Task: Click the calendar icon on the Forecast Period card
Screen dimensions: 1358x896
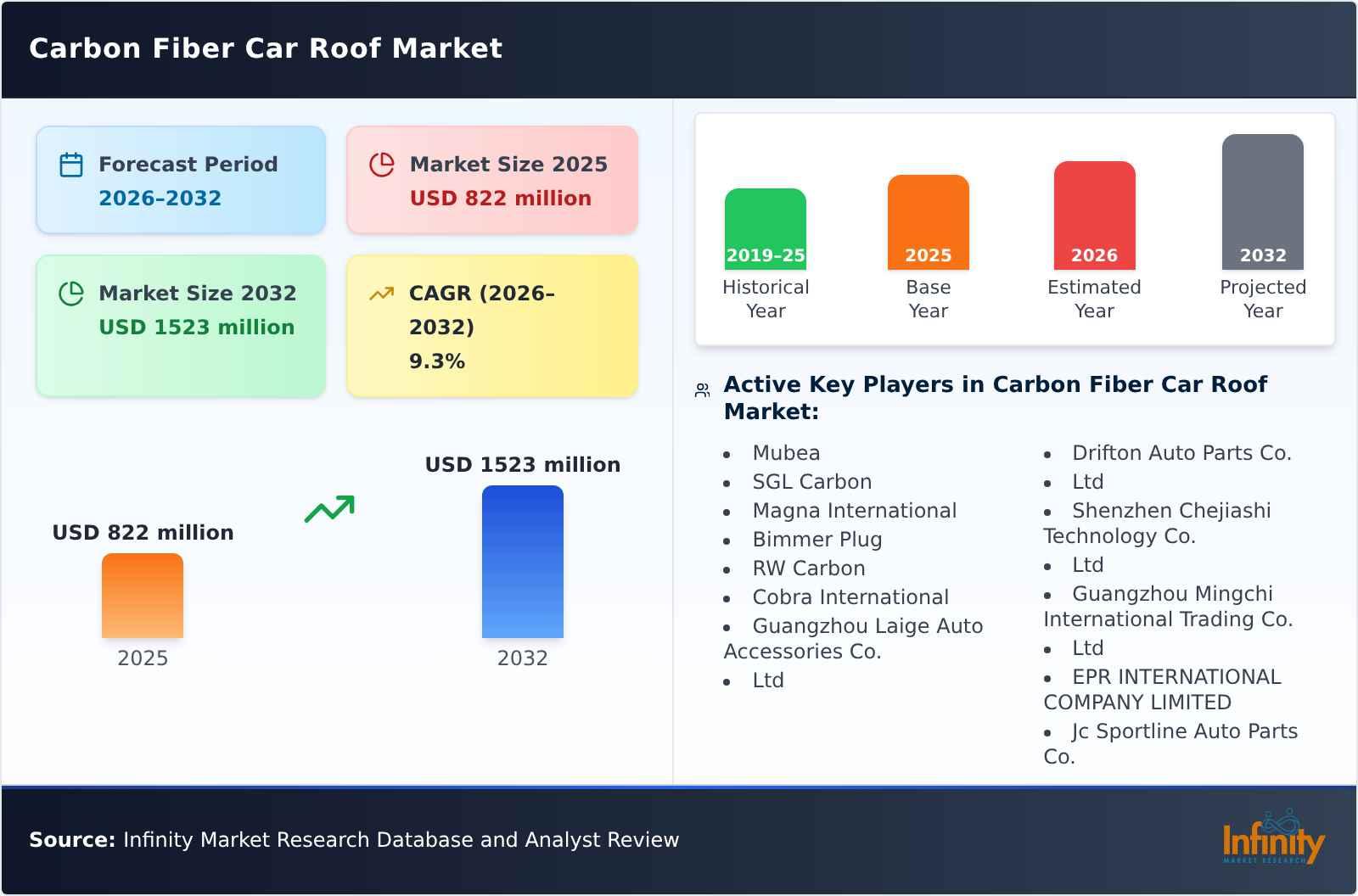Action: coord(71,164)
